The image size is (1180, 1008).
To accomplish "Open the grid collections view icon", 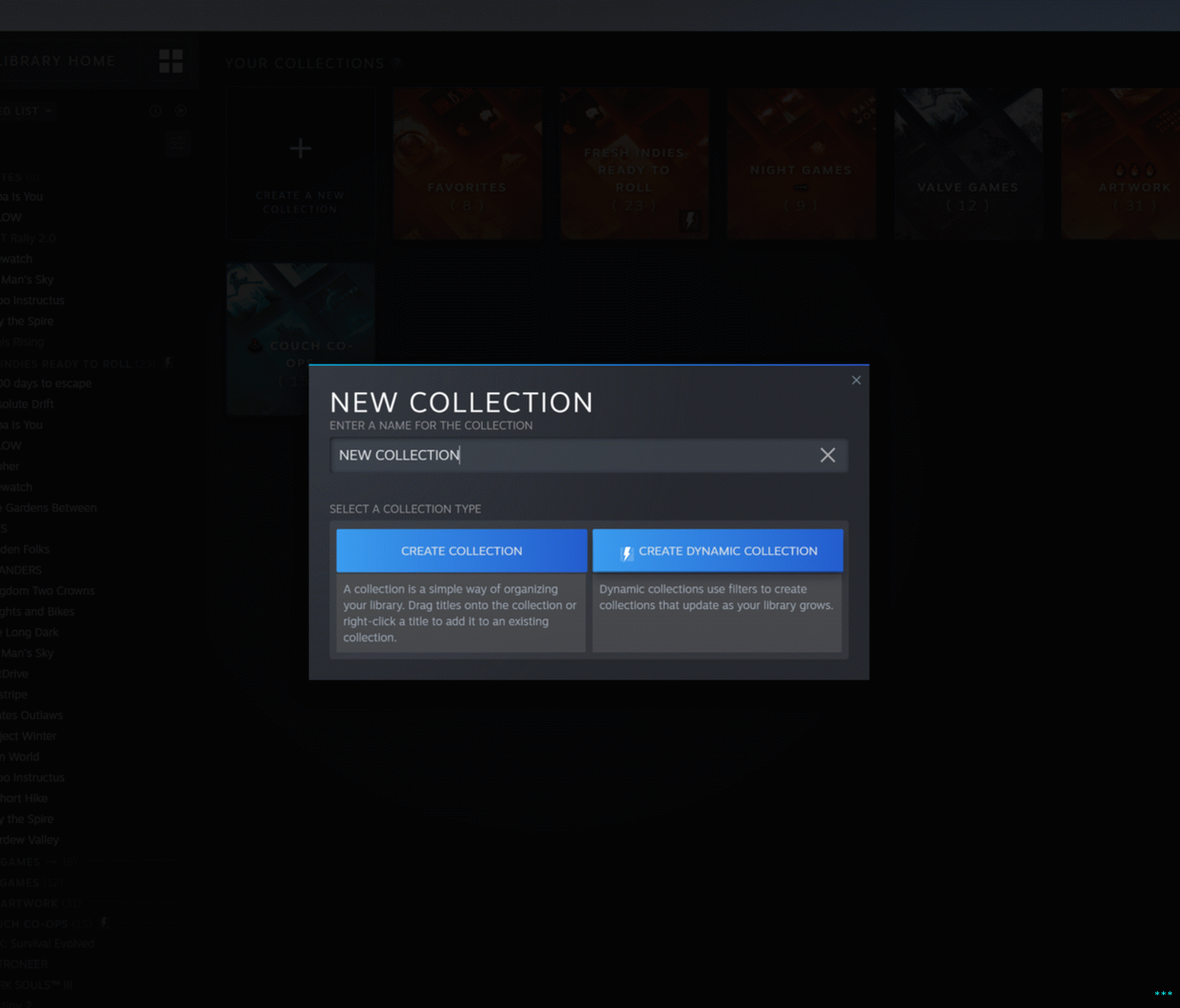I will [x=171, y=61].
